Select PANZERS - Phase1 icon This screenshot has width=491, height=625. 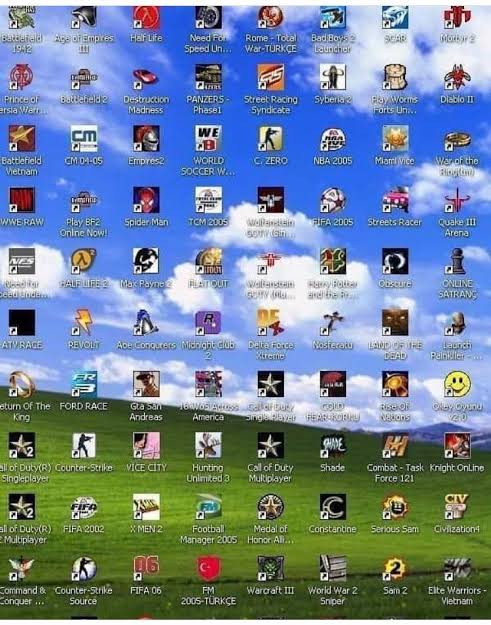tap(208, 77)
